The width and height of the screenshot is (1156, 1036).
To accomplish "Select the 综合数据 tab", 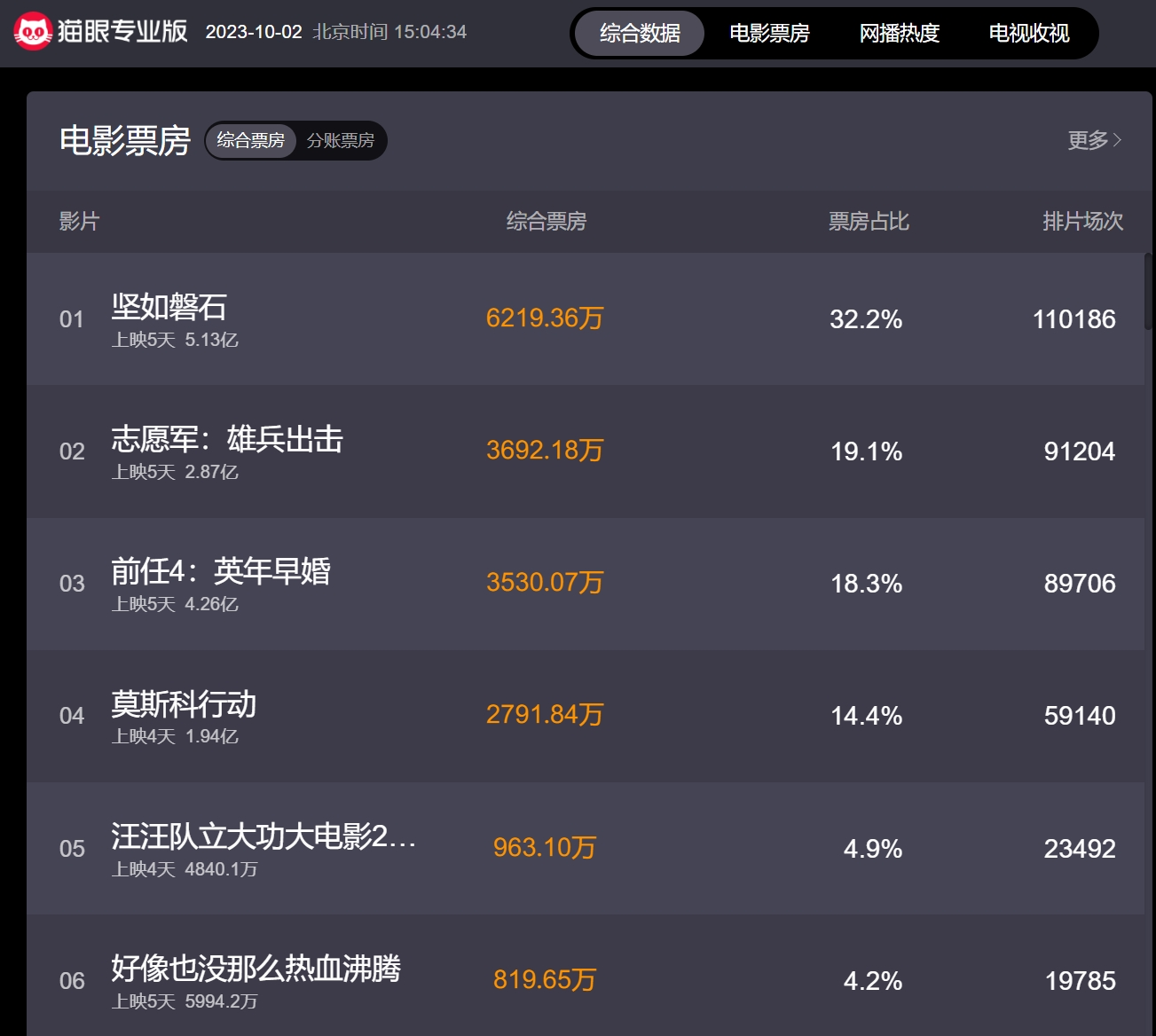I will point(640,34).
